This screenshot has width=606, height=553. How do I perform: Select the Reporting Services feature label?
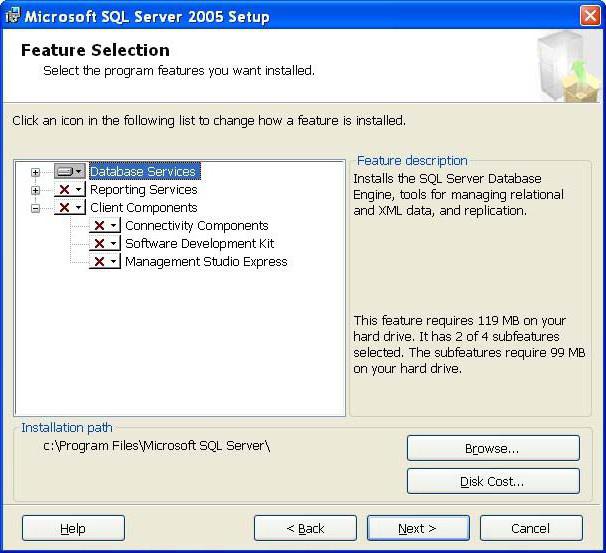tap(143, 189)
